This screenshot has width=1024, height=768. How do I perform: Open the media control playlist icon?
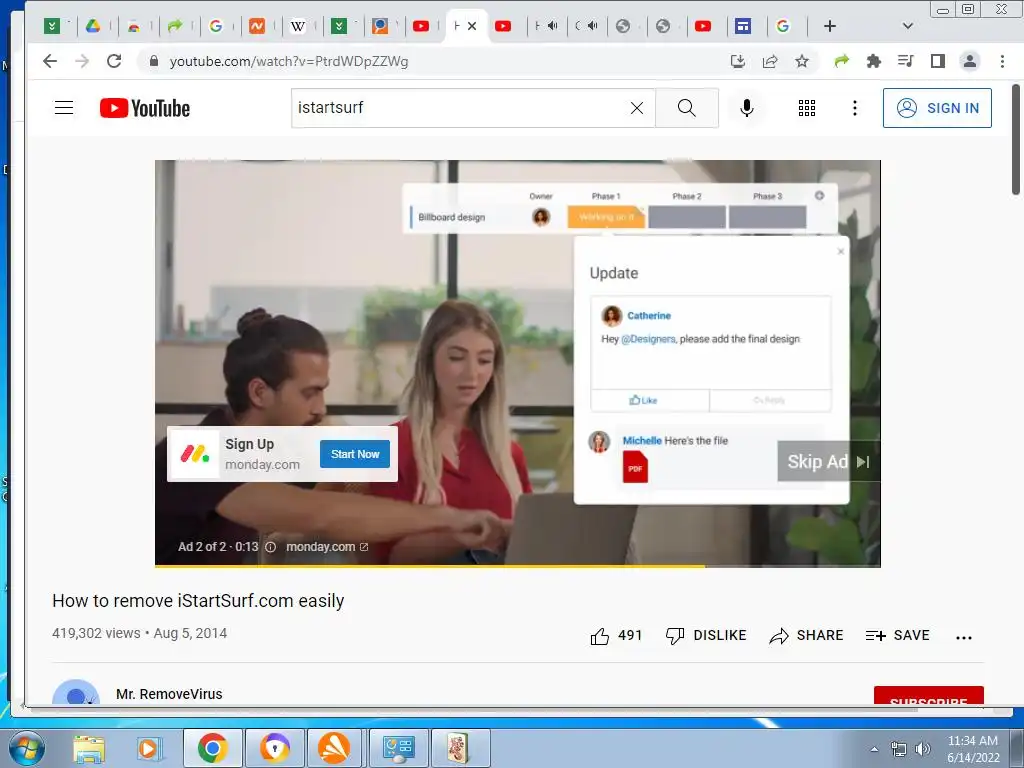[x=905, y=61]
